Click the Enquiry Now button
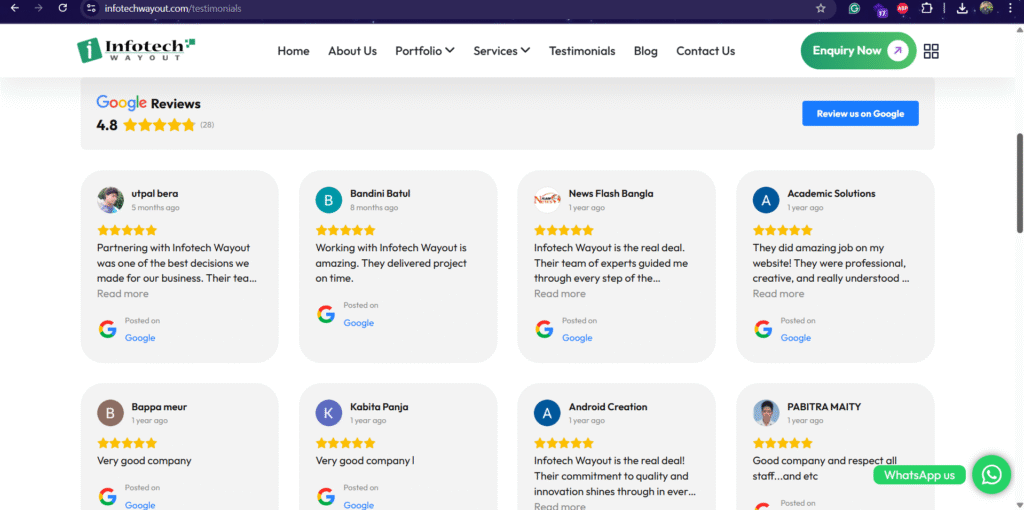 tap(858, 51)
